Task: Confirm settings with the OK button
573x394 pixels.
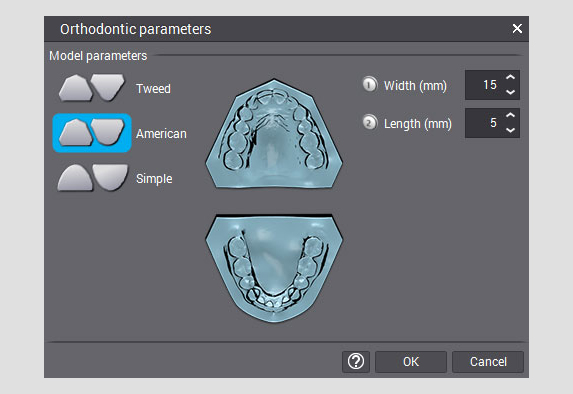Action: [x=411, y=362]
